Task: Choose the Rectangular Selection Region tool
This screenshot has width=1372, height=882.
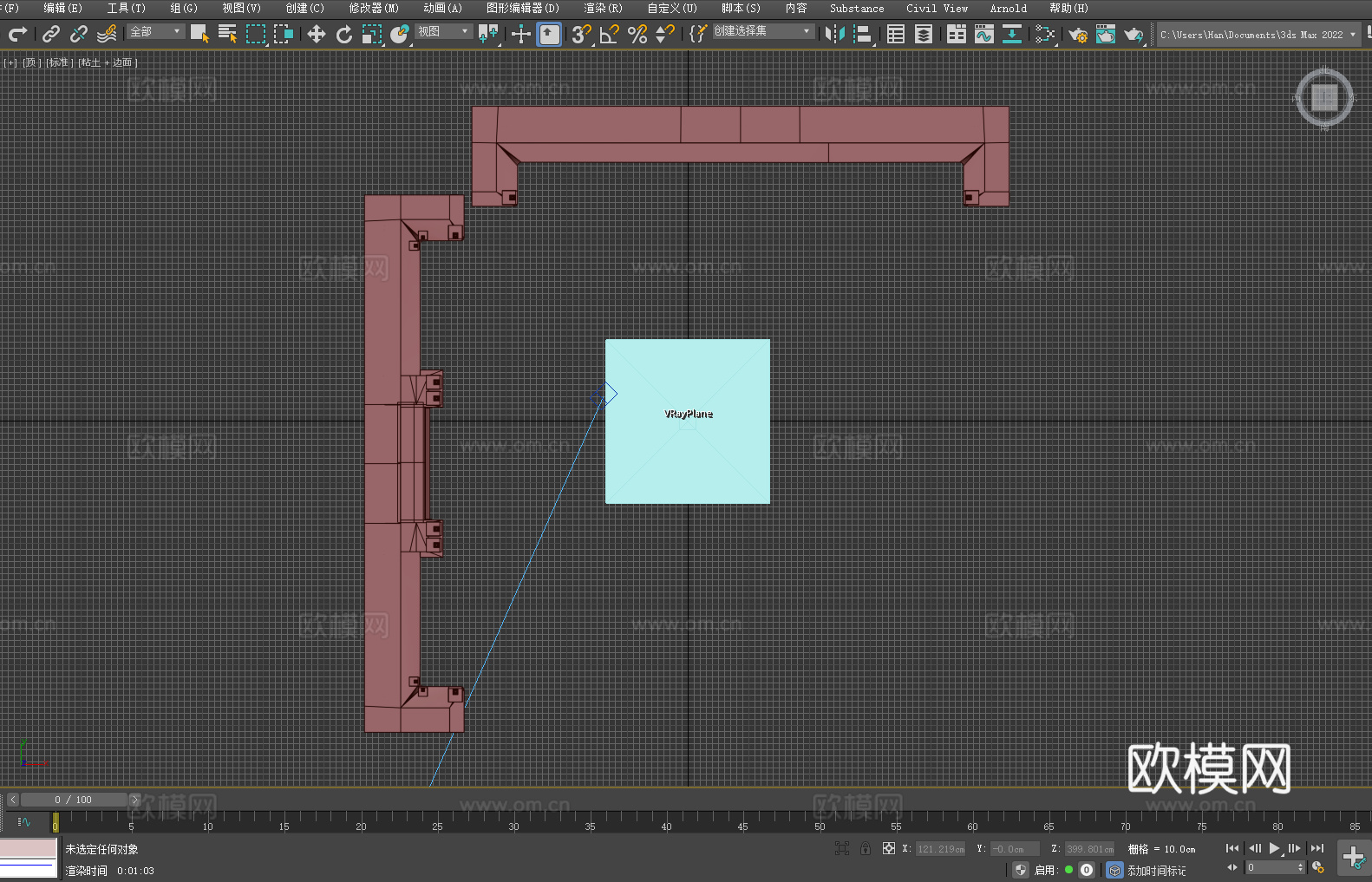Action: click(x=256, y=34)
